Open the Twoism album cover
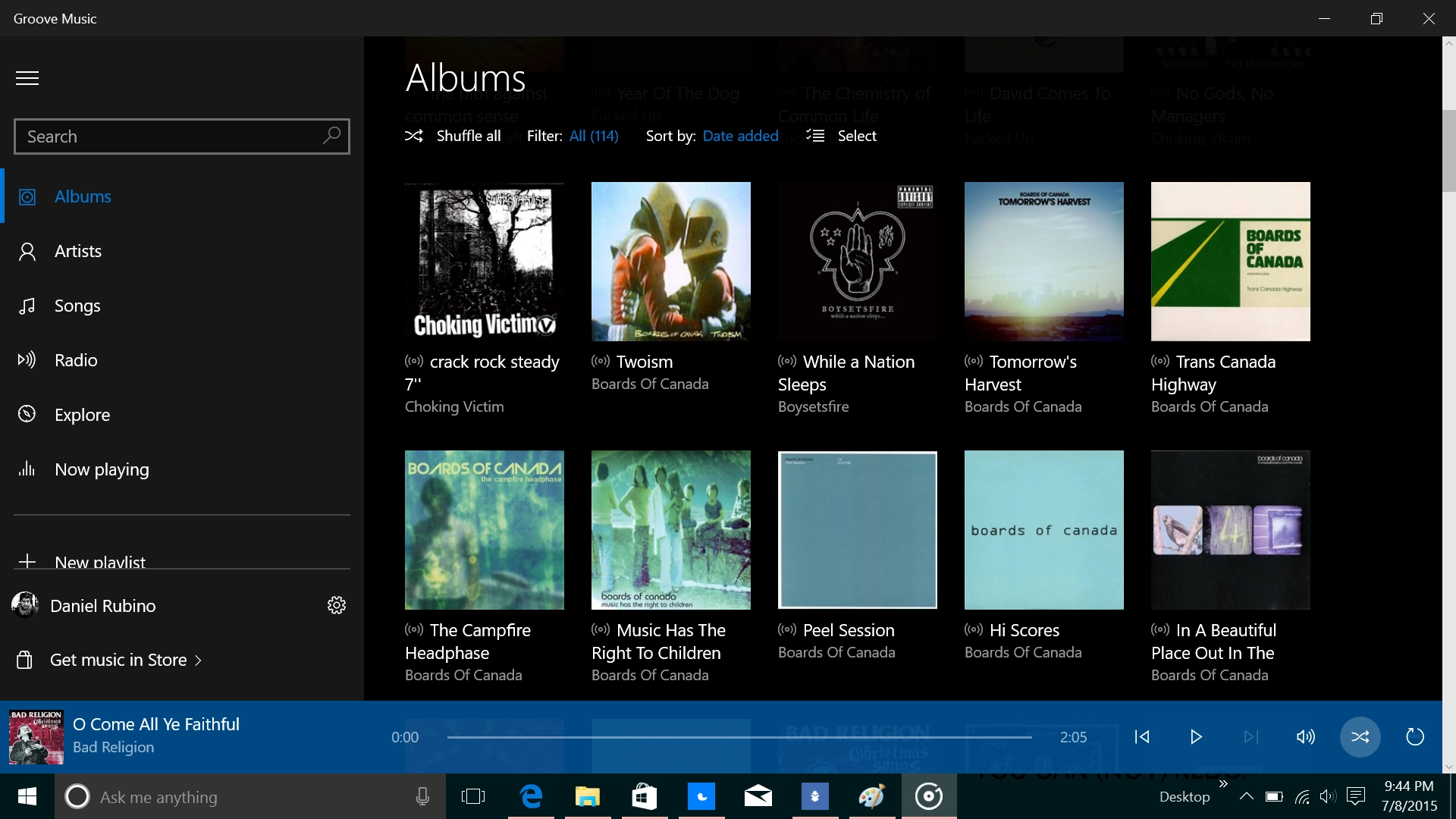Screen dimensions: 1456x819 tap(670, 262)
